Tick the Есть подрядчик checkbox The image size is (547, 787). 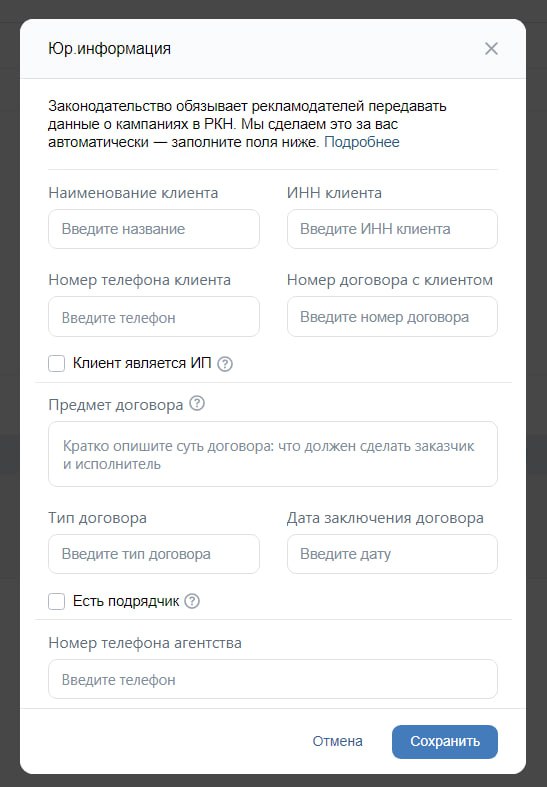(57, 601)
